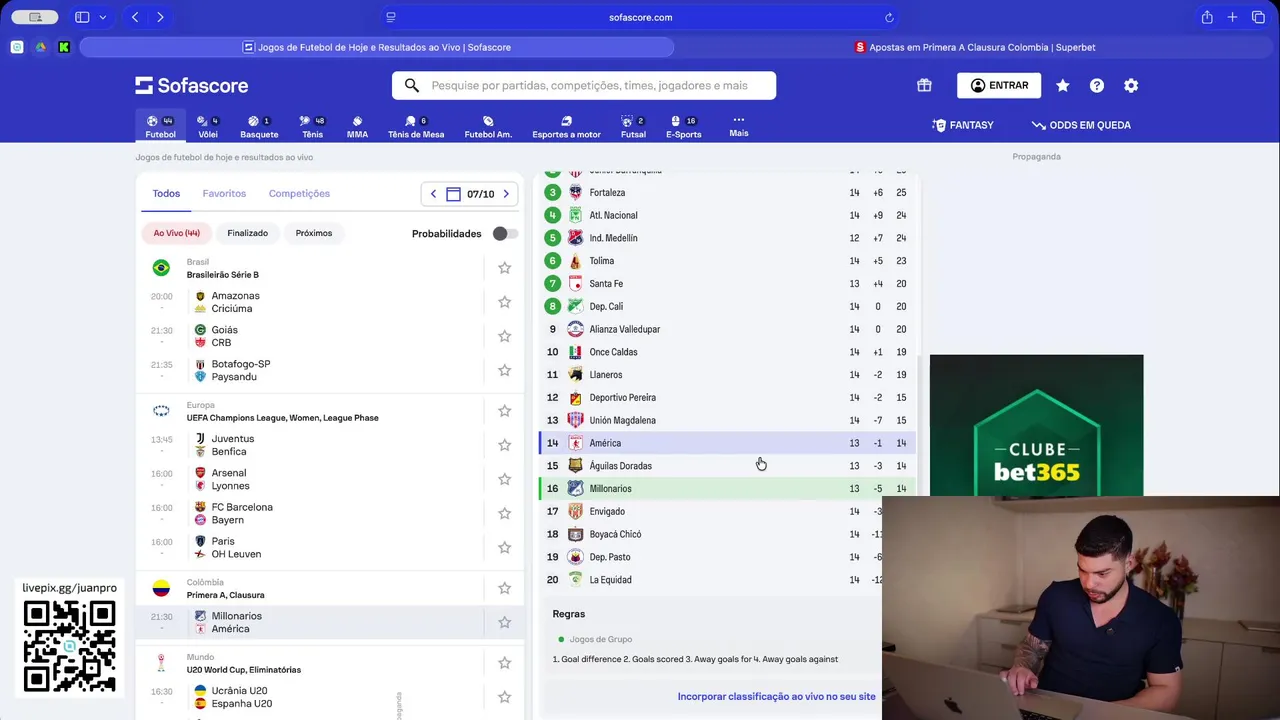Toggle the Safari sidebar
The image size is (1280, 720).
click(x=82, y=17)
